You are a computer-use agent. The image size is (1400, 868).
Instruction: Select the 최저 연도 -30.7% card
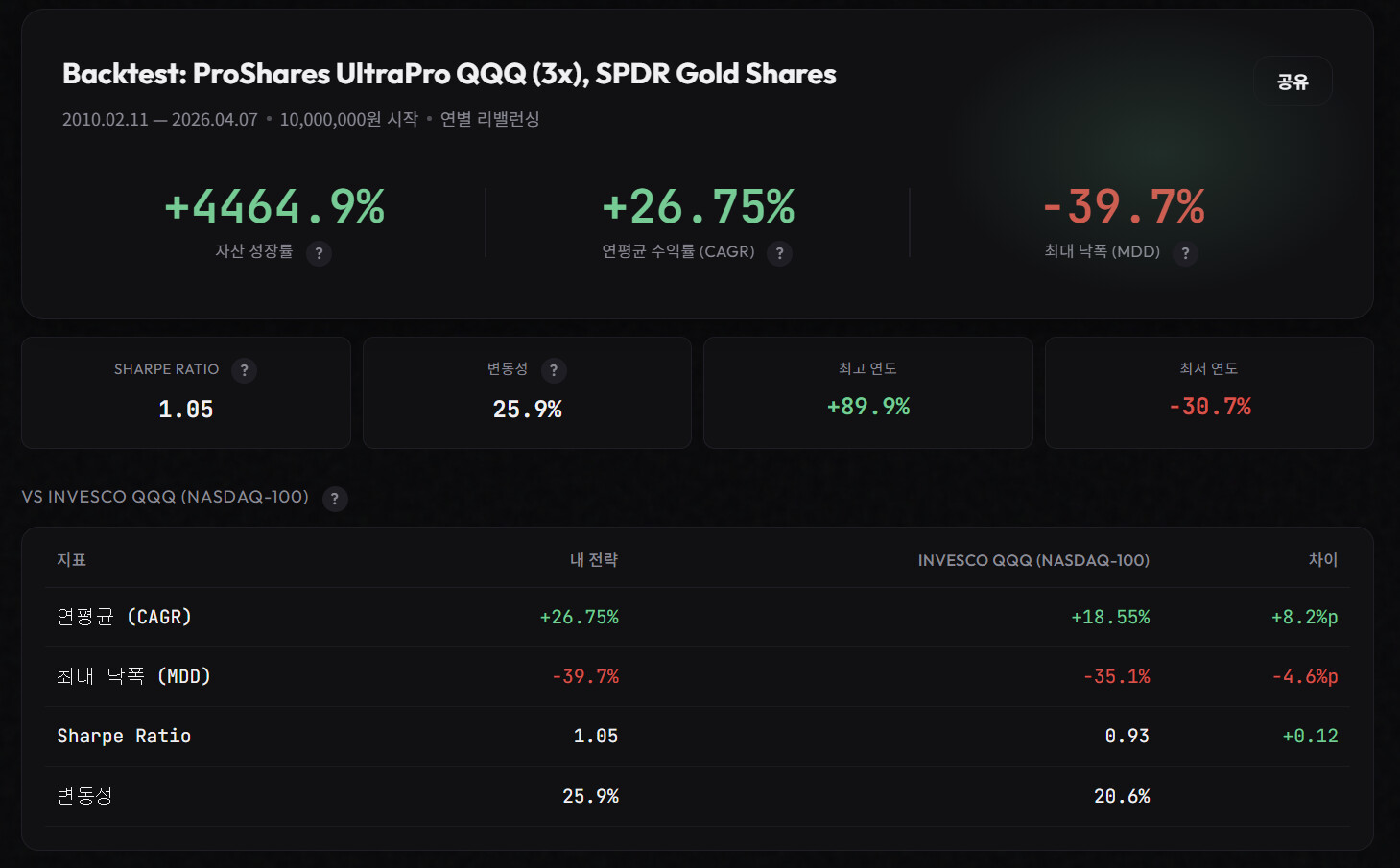pos(1208,392)
